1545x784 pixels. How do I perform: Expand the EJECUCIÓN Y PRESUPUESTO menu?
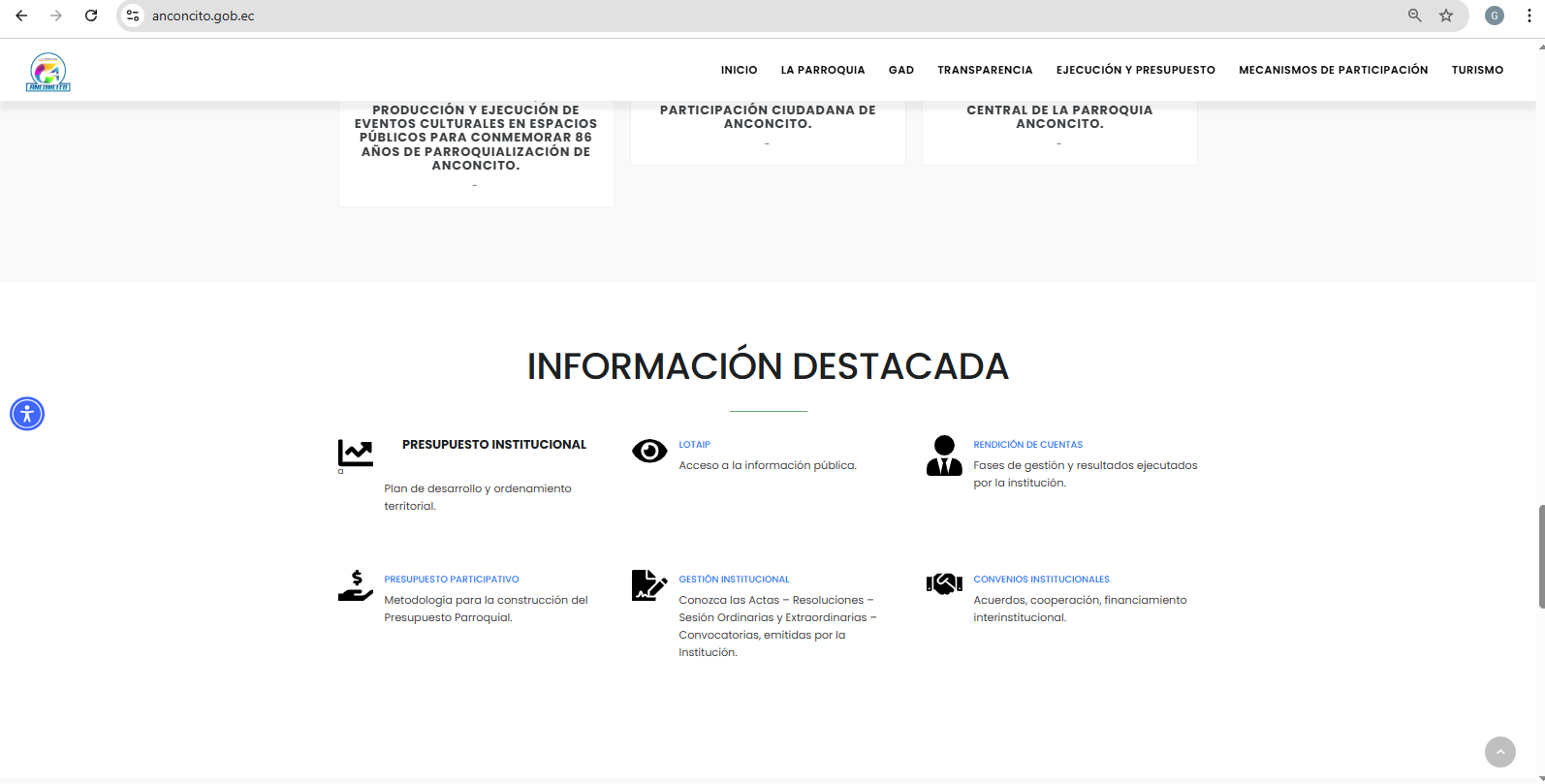tap(1135, 70)
